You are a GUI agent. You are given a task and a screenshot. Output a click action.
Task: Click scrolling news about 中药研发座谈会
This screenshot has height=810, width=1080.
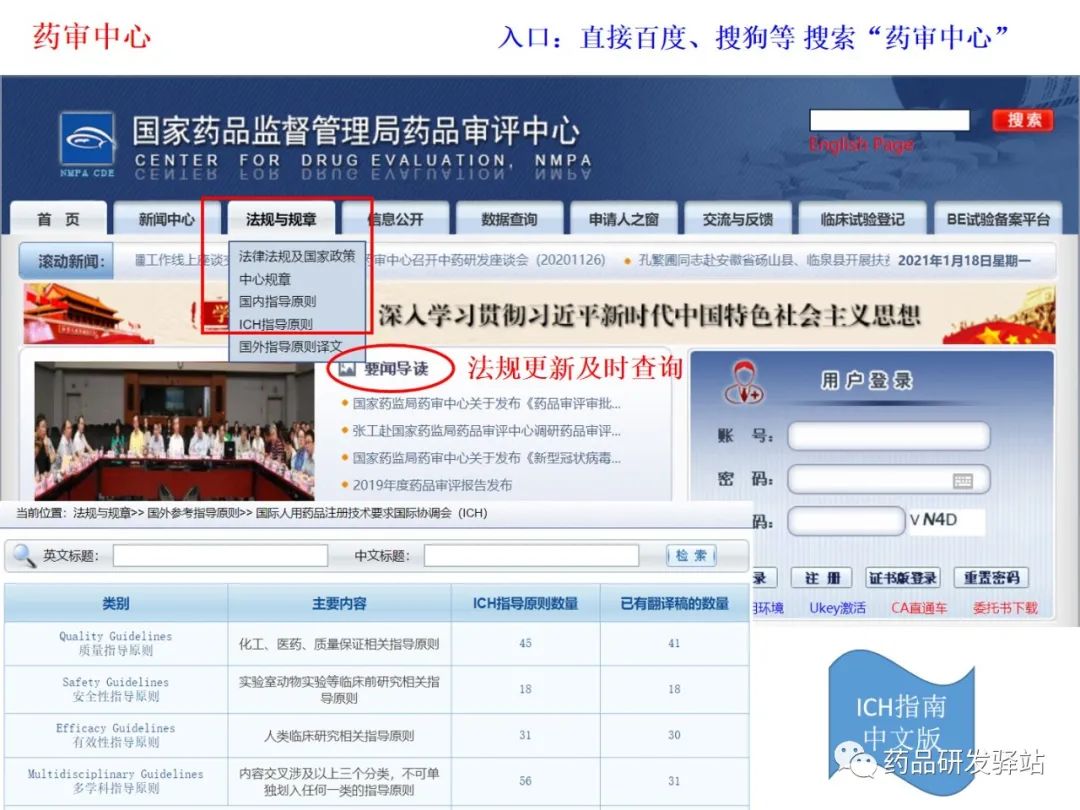tap(488, 260)
